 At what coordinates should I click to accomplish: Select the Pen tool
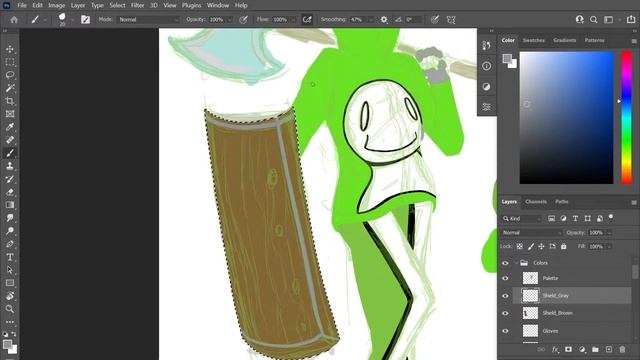10,244
